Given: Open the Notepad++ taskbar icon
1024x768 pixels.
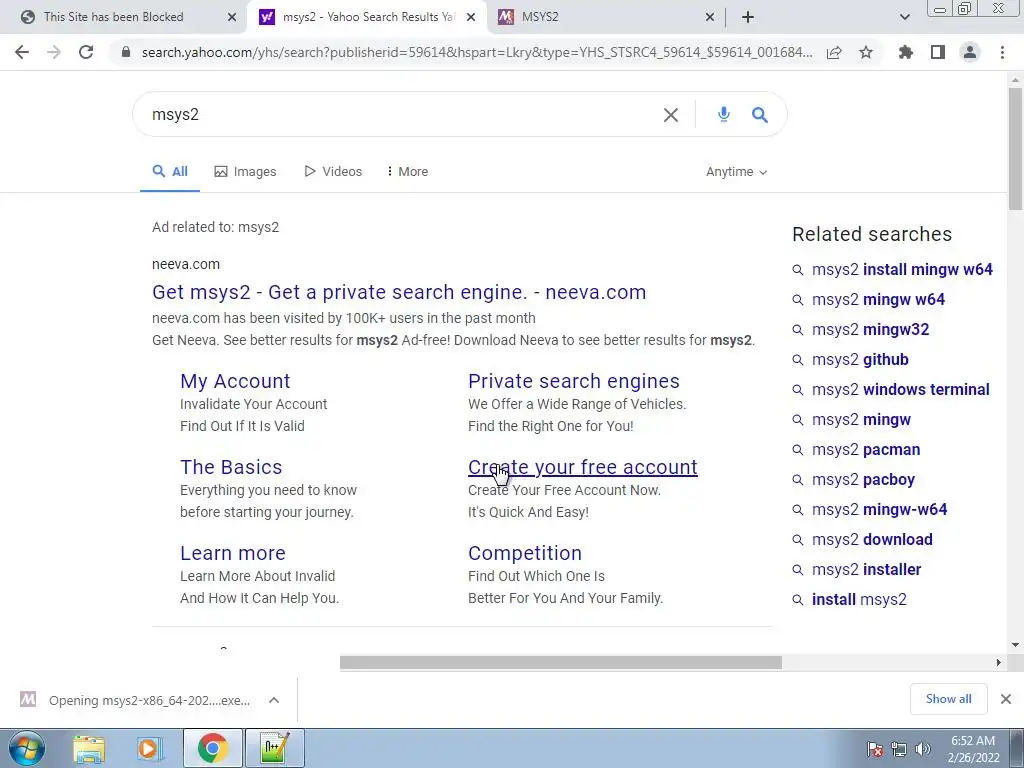Looking at the screenshot, I should coord(275,749).
